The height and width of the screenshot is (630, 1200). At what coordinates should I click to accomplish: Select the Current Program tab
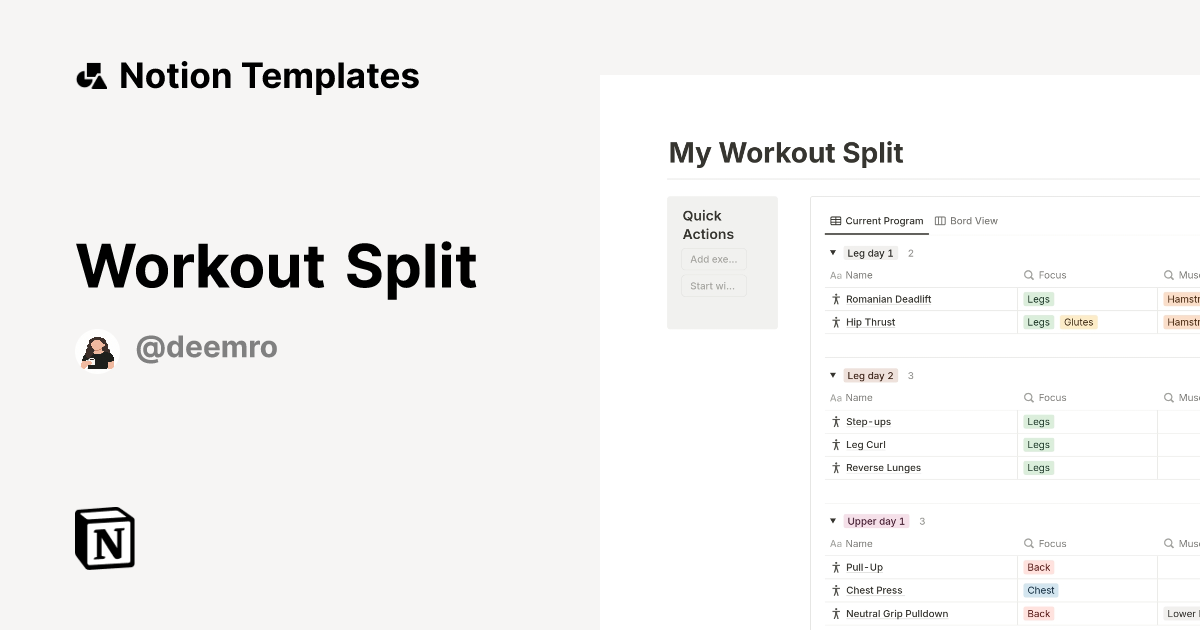(x=876, y=220)
